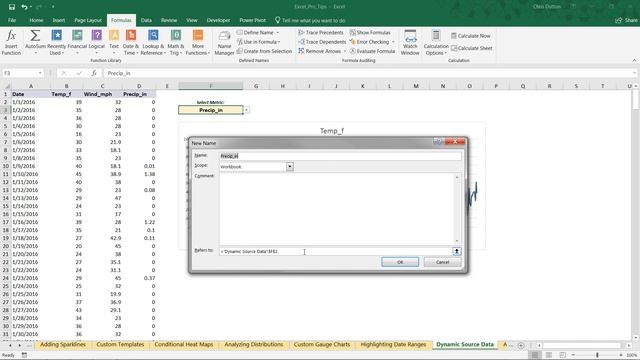Viewport: 640px width, 360px height.
Task: Click OK in New Name dialog
Action: [400, 262]
